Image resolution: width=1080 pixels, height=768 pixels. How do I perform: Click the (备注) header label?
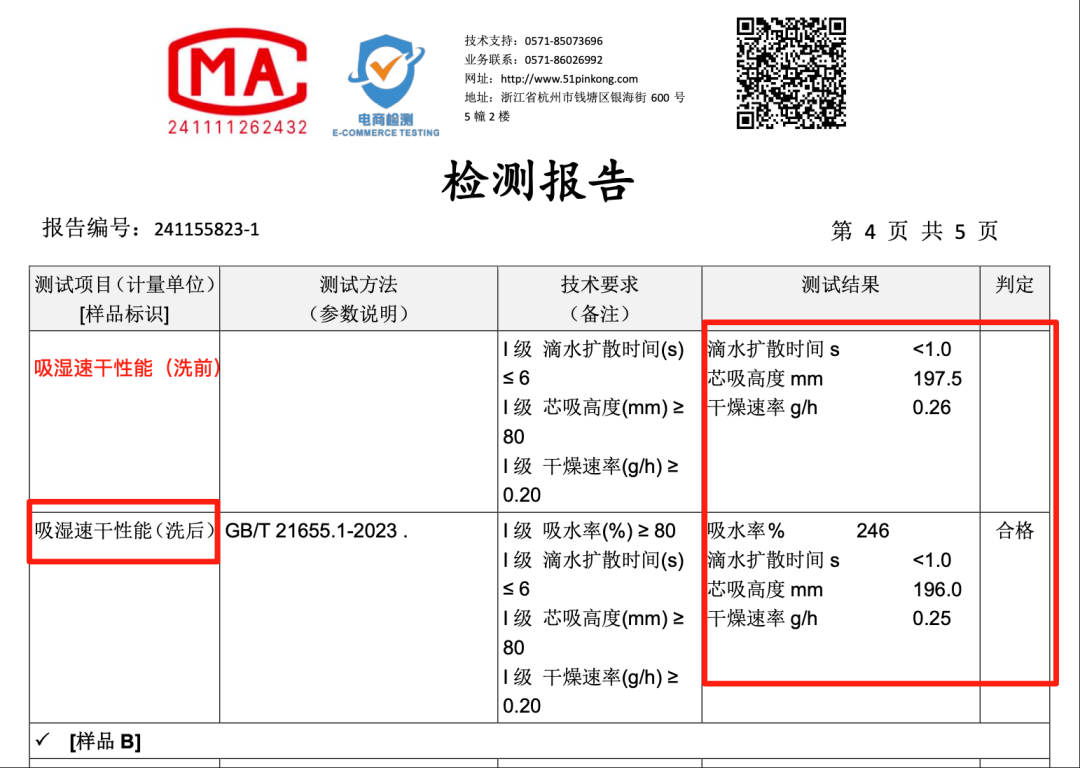(599, 314)
